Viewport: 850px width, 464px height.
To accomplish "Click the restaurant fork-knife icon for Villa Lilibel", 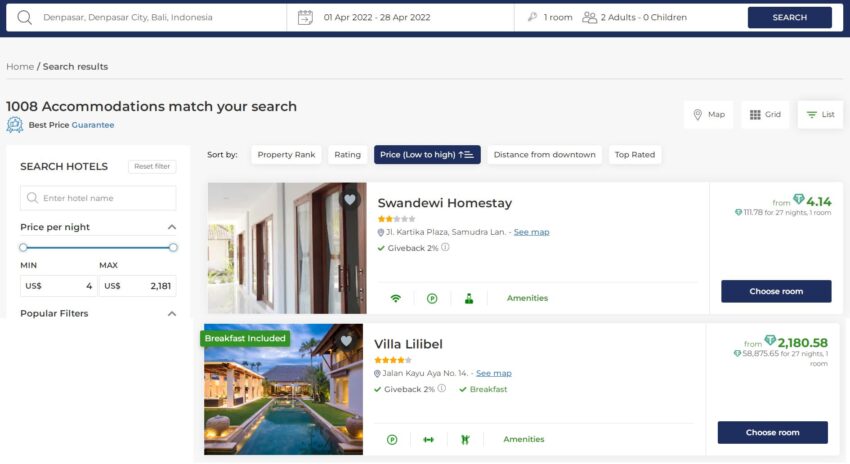I will pos(465,440).
